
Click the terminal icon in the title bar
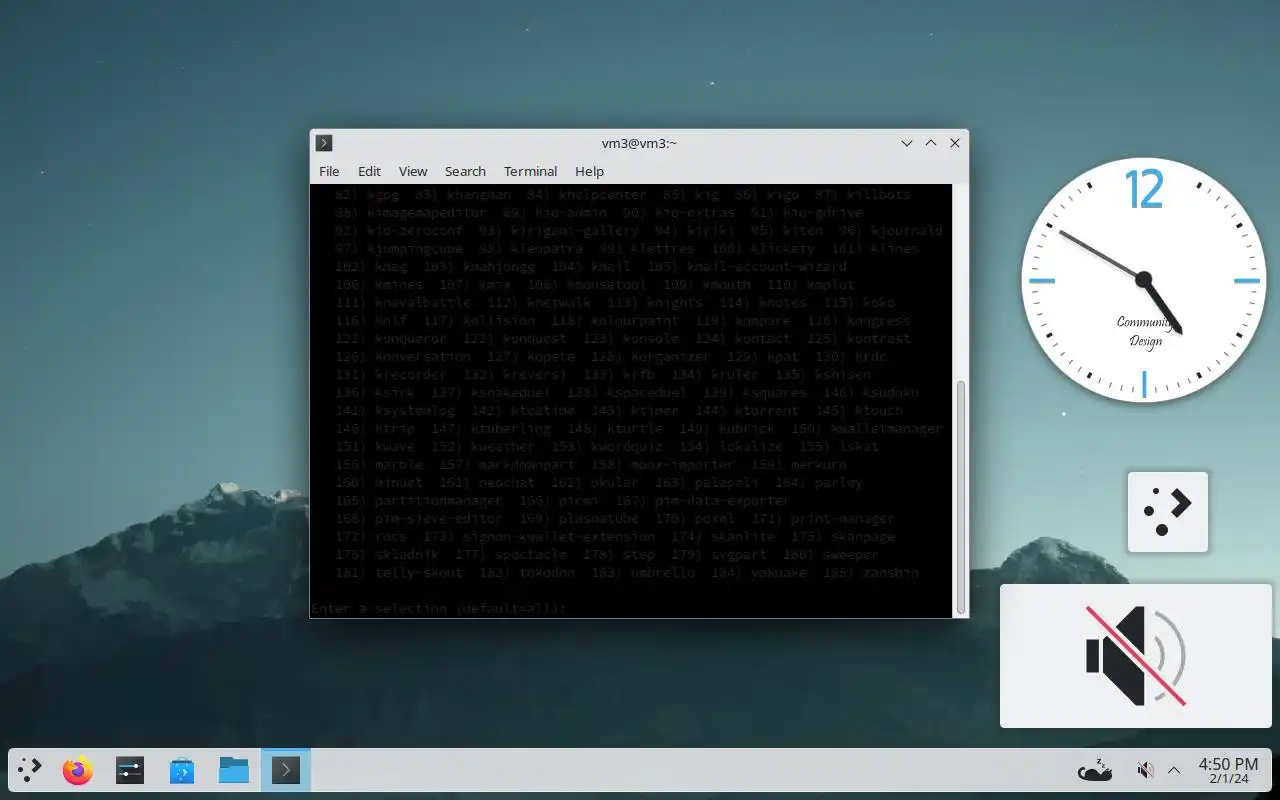(x=323, y=143)
